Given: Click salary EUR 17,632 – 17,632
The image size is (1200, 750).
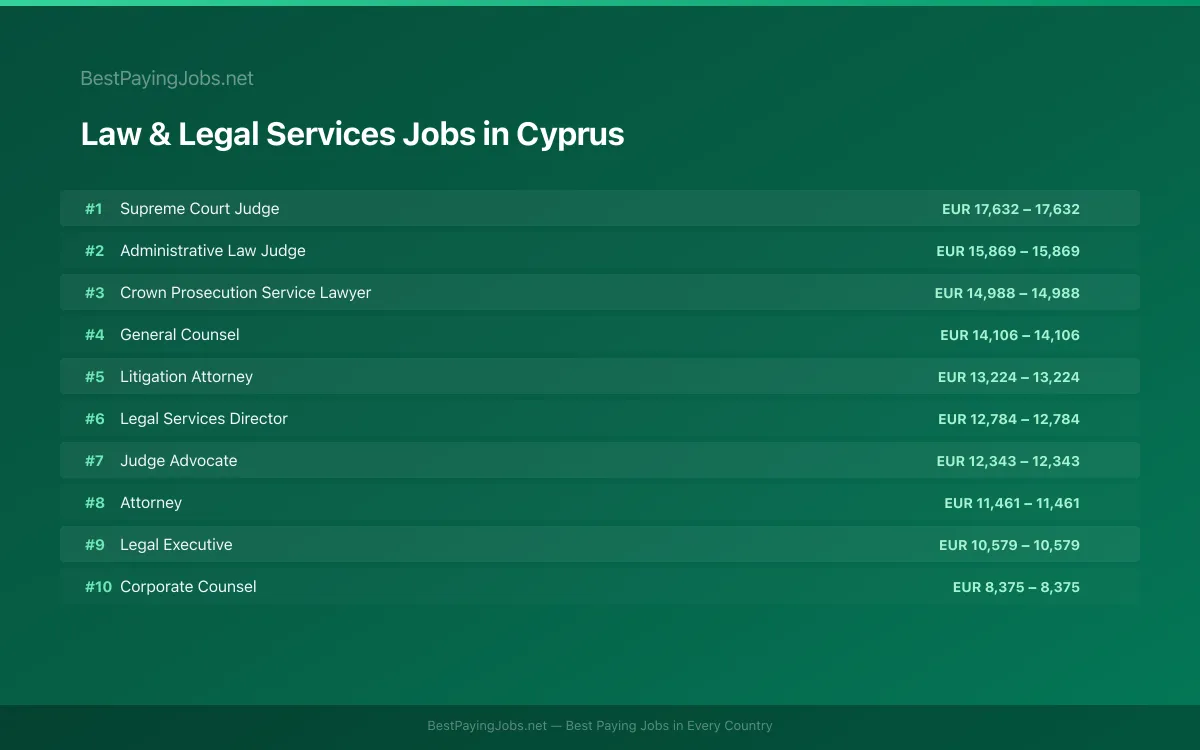Looking at the screenshot, I should [1011, 209].
